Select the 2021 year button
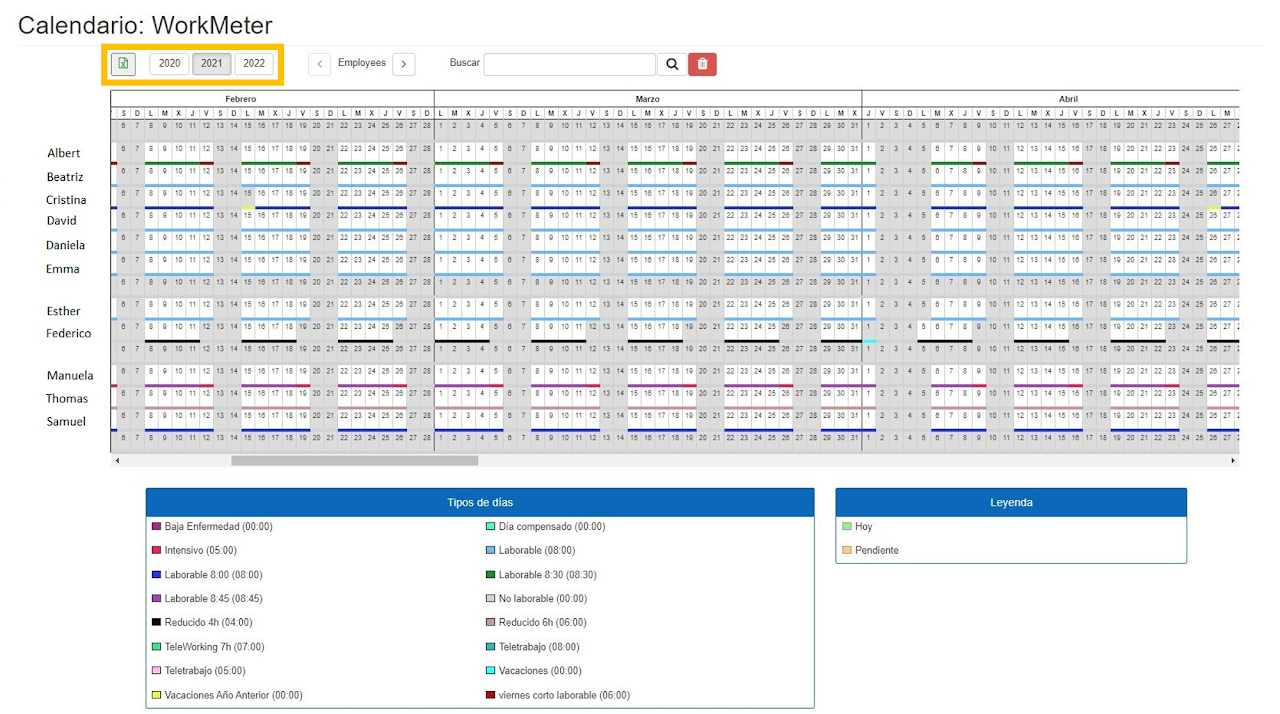 212,64
